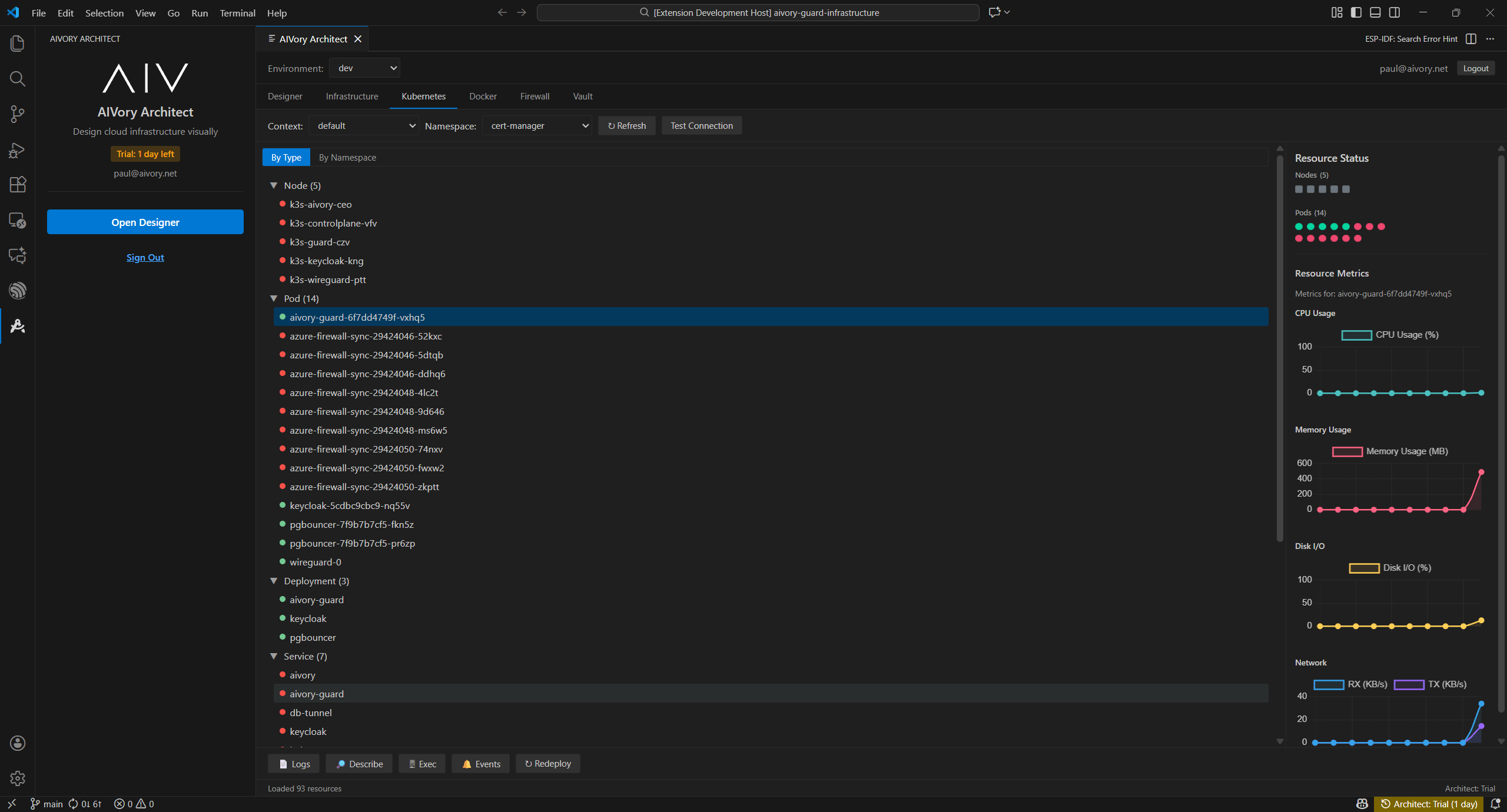This screenshot has width=1507, height=812.
Task: Open the Environment dropdown set to dev
Action: (x=364, y=68)
